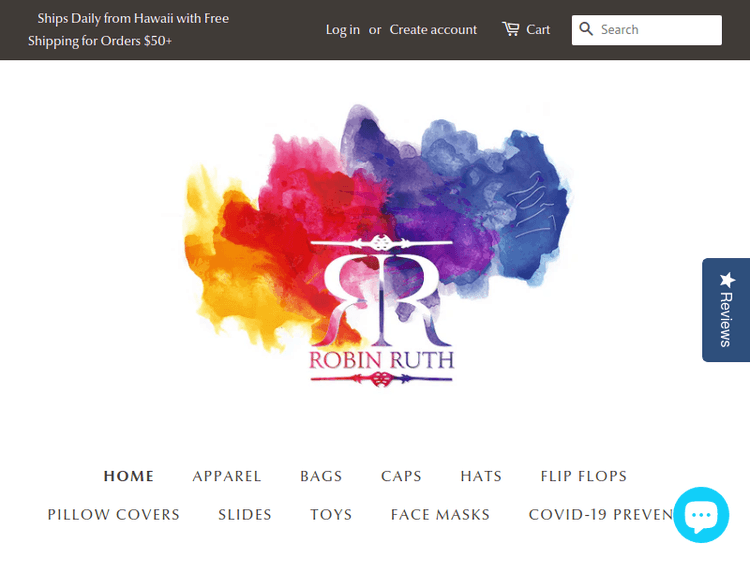Click the Log in link

click(x=342, y=30)
